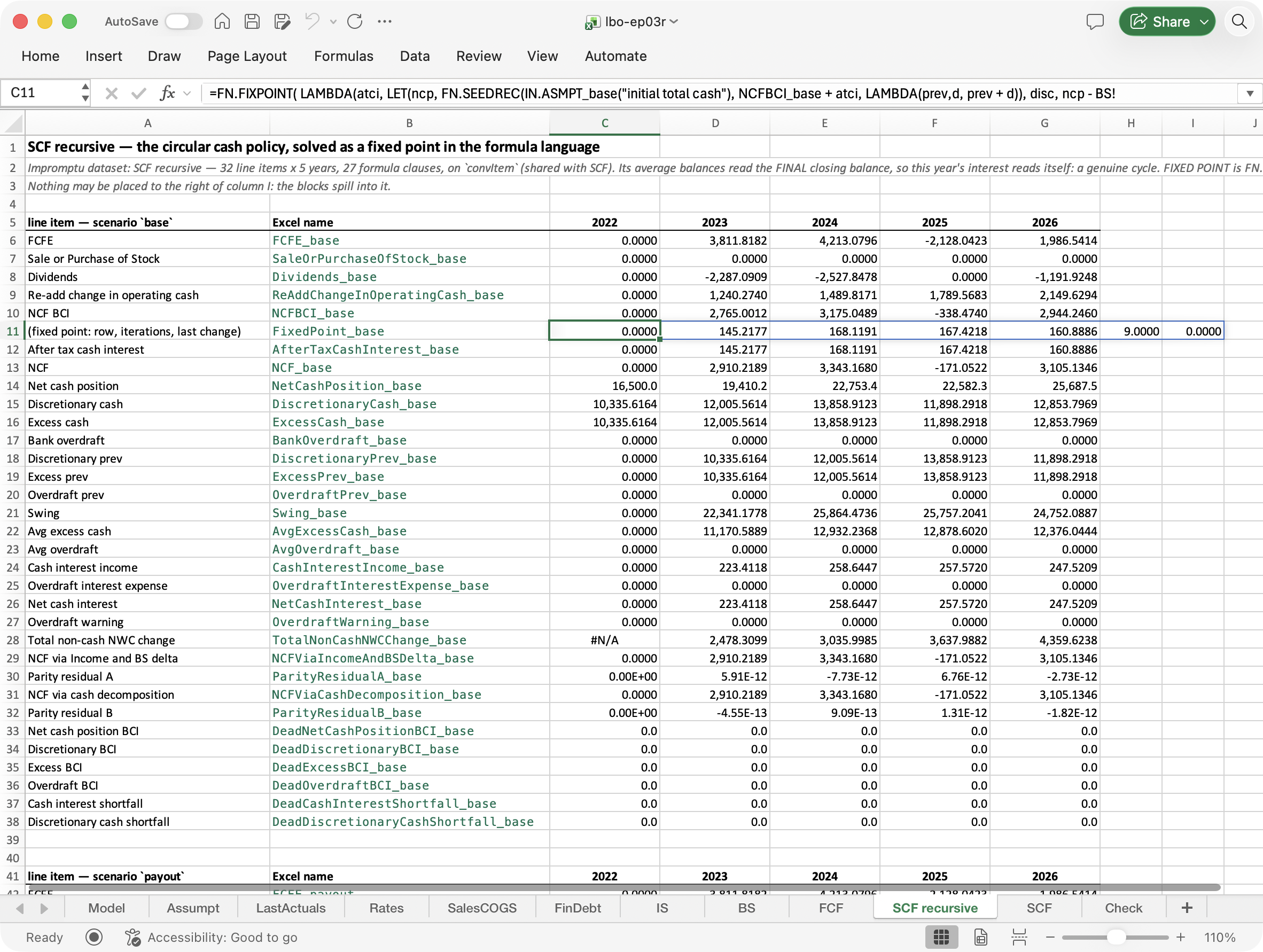Image resolution: width=1263 pixels, height=952 pixels.
Task: Click the zoom slider handle
Action: pyautogui.click(x=1116, y=937)
